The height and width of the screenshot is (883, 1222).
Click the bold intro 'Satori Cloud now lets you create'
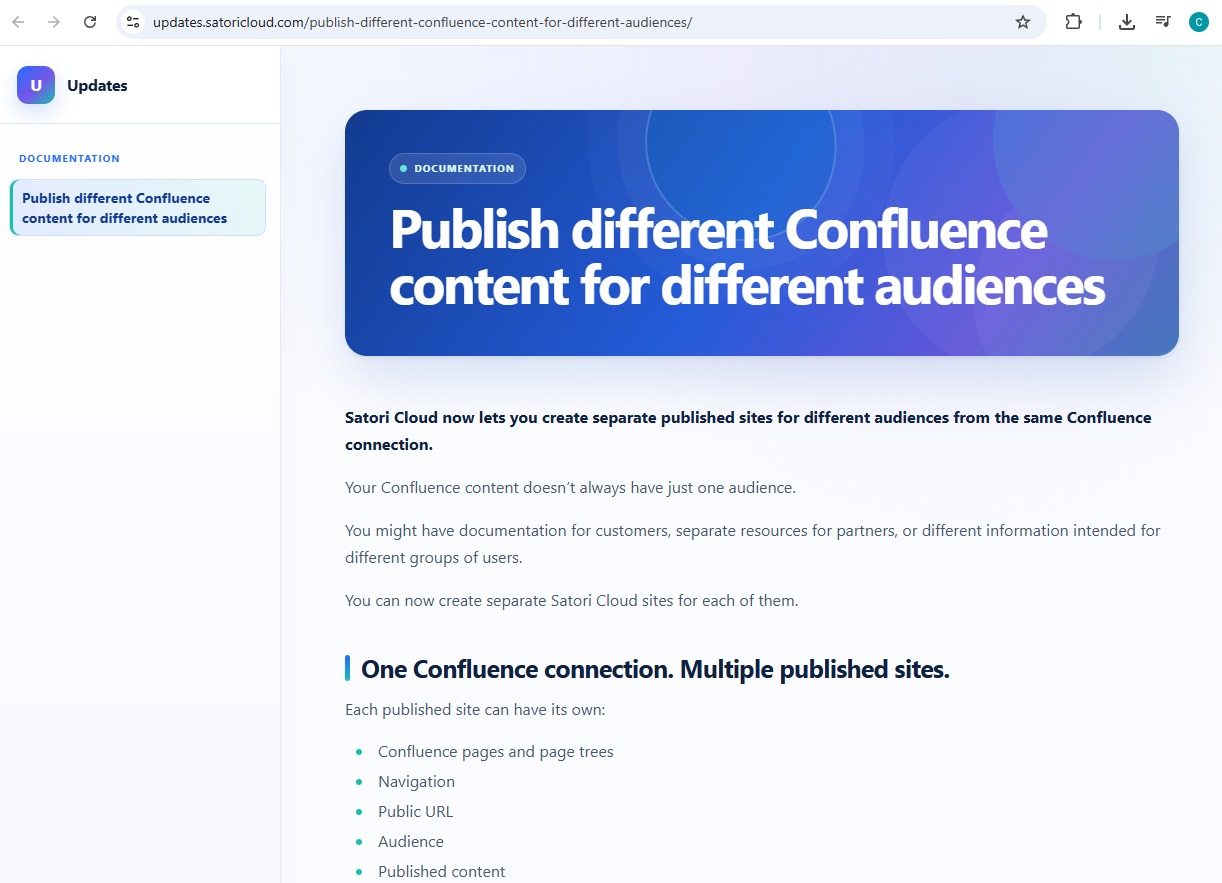[x=748, y=431]
